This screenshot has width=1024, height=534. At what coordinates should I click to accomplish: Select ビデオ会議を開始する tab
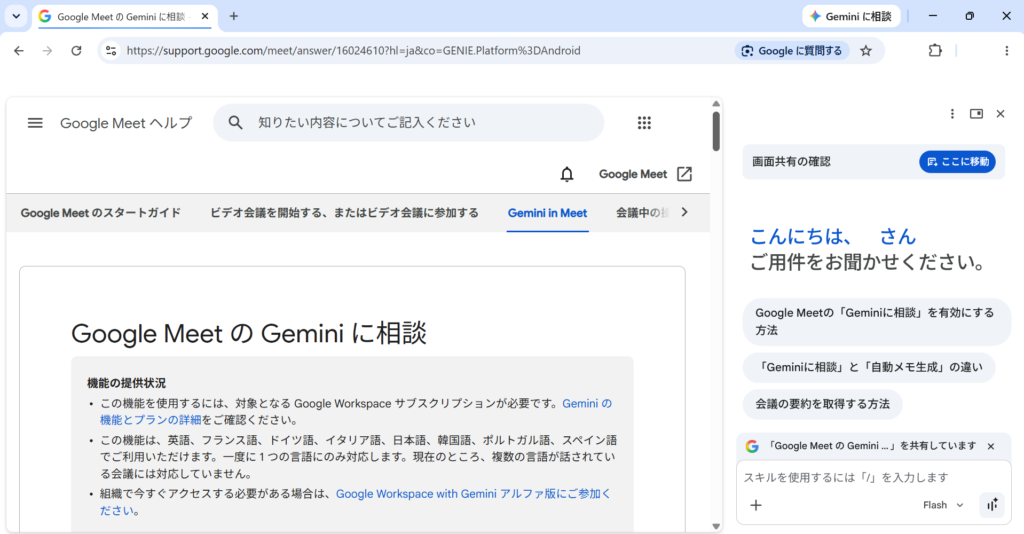[344, 213]
